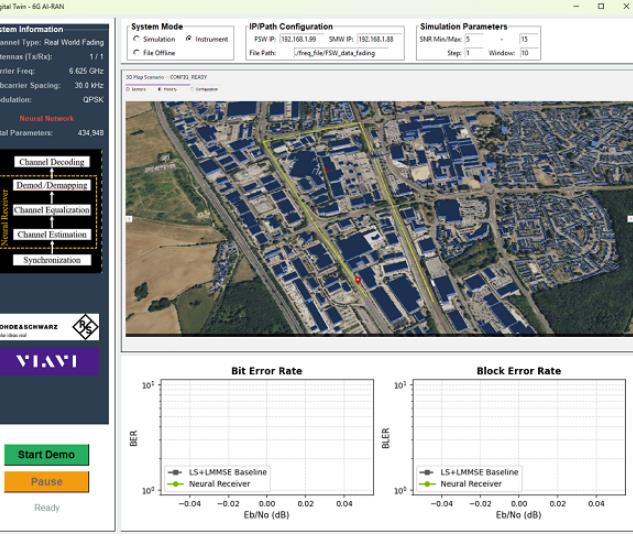Click the Simulation Parameters group label
Viewport: 633px width, 539px height.
pyautogui.click(x=463, y=27)
